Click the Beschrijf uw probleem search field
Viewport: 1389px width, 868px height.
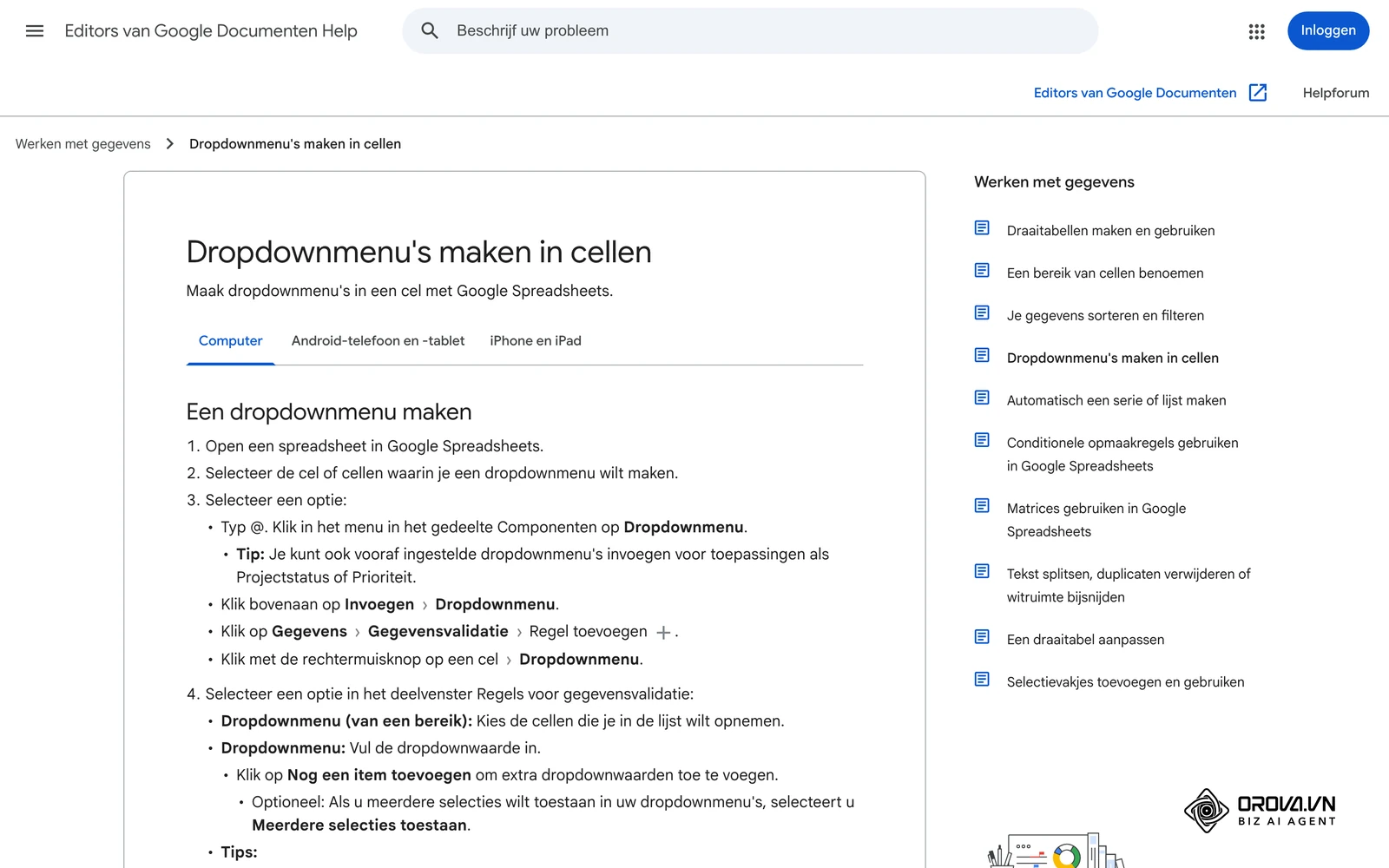coord(750,31)
